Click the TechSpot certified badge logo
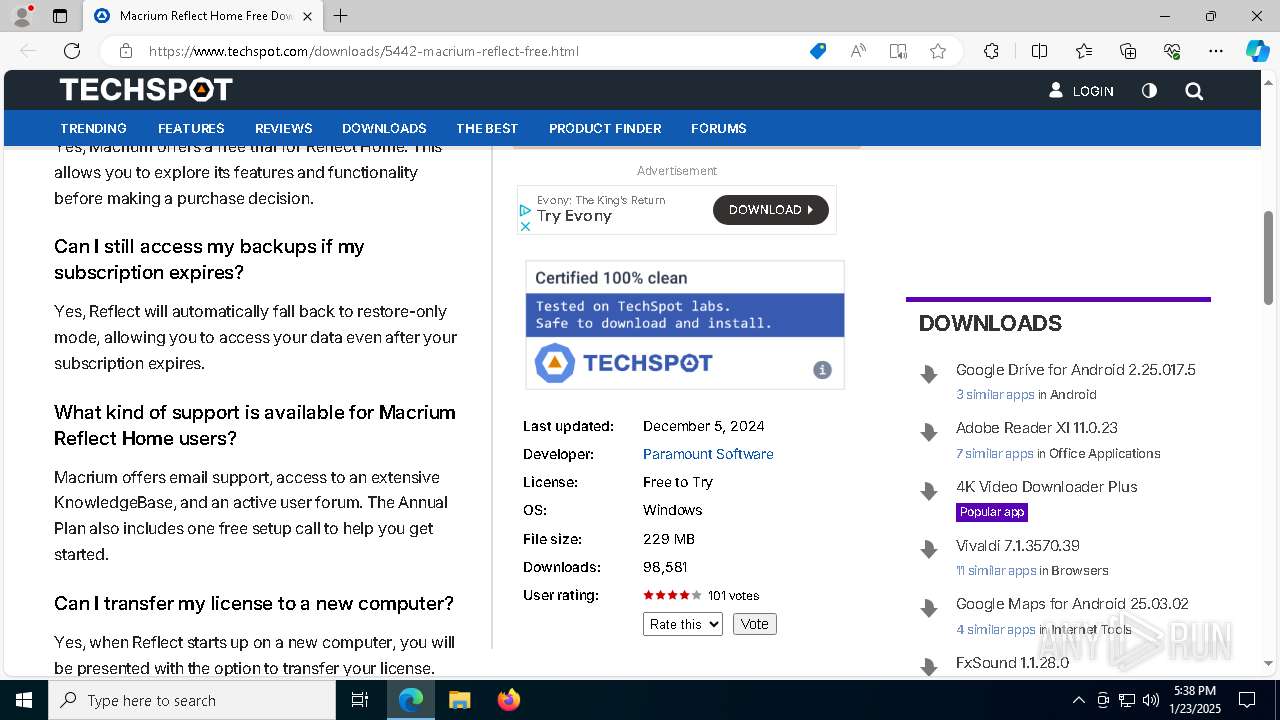 pyautogui.click(x=623, y=363)
